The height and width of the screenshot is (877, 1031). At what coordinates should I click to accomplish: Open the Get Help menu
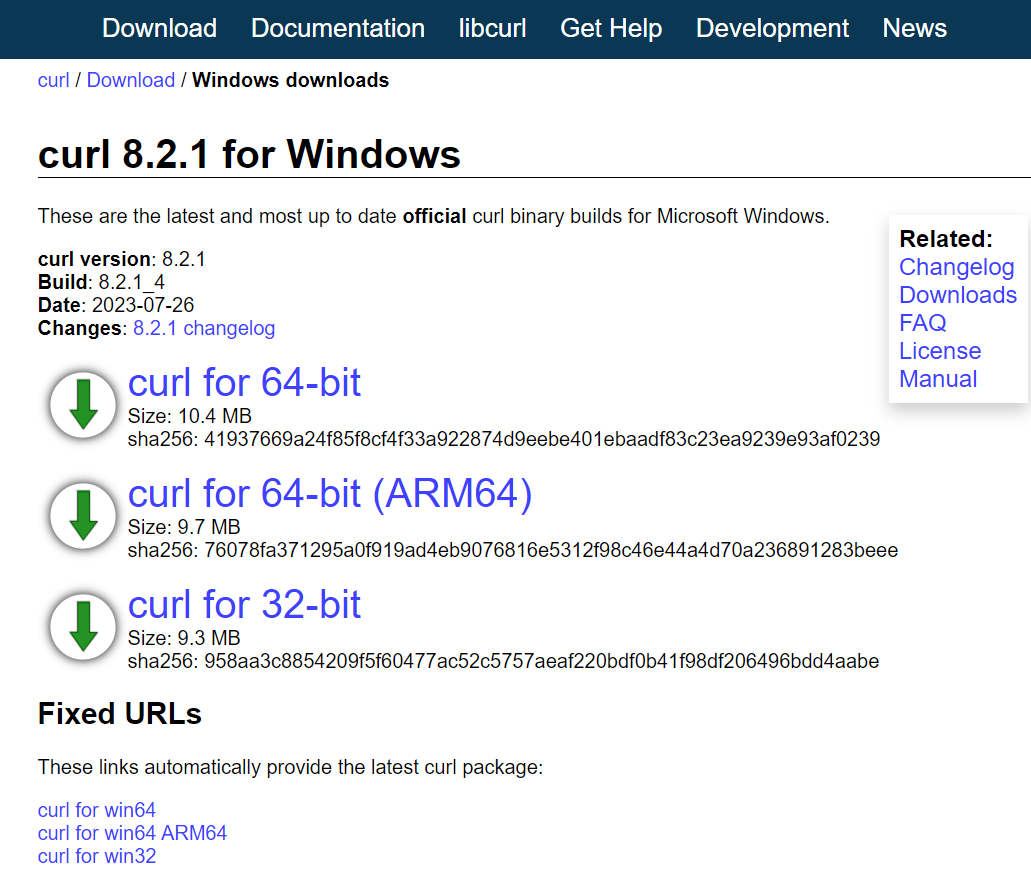click(x=611, y=28)
